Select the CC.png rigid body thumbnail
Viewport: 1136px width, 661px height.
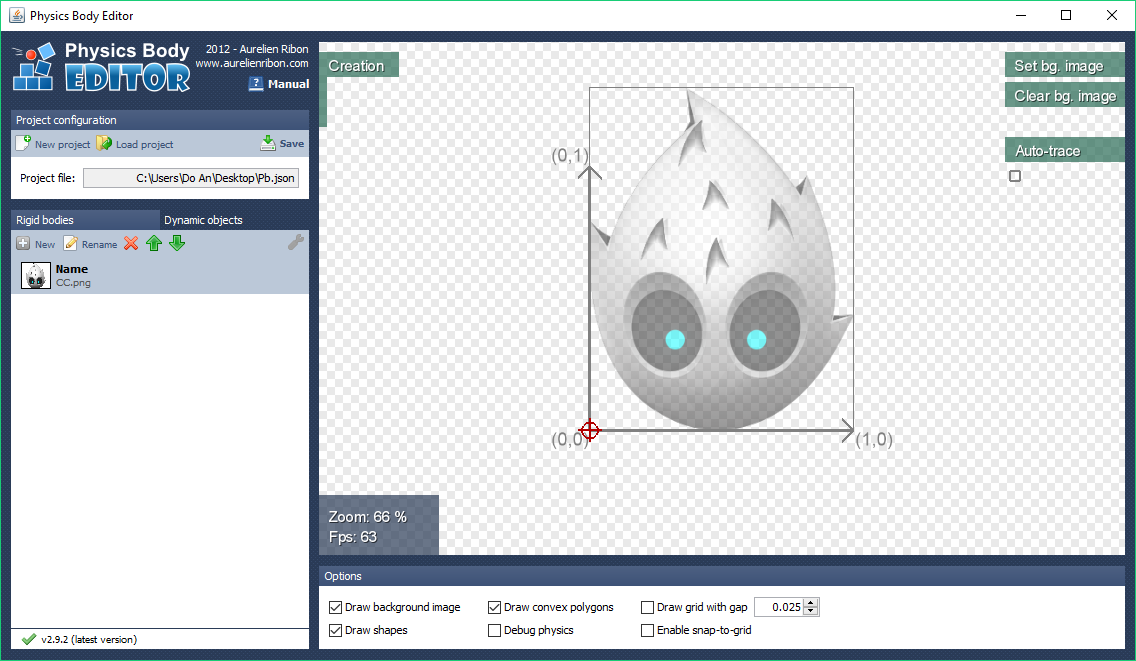click(36, 275)
